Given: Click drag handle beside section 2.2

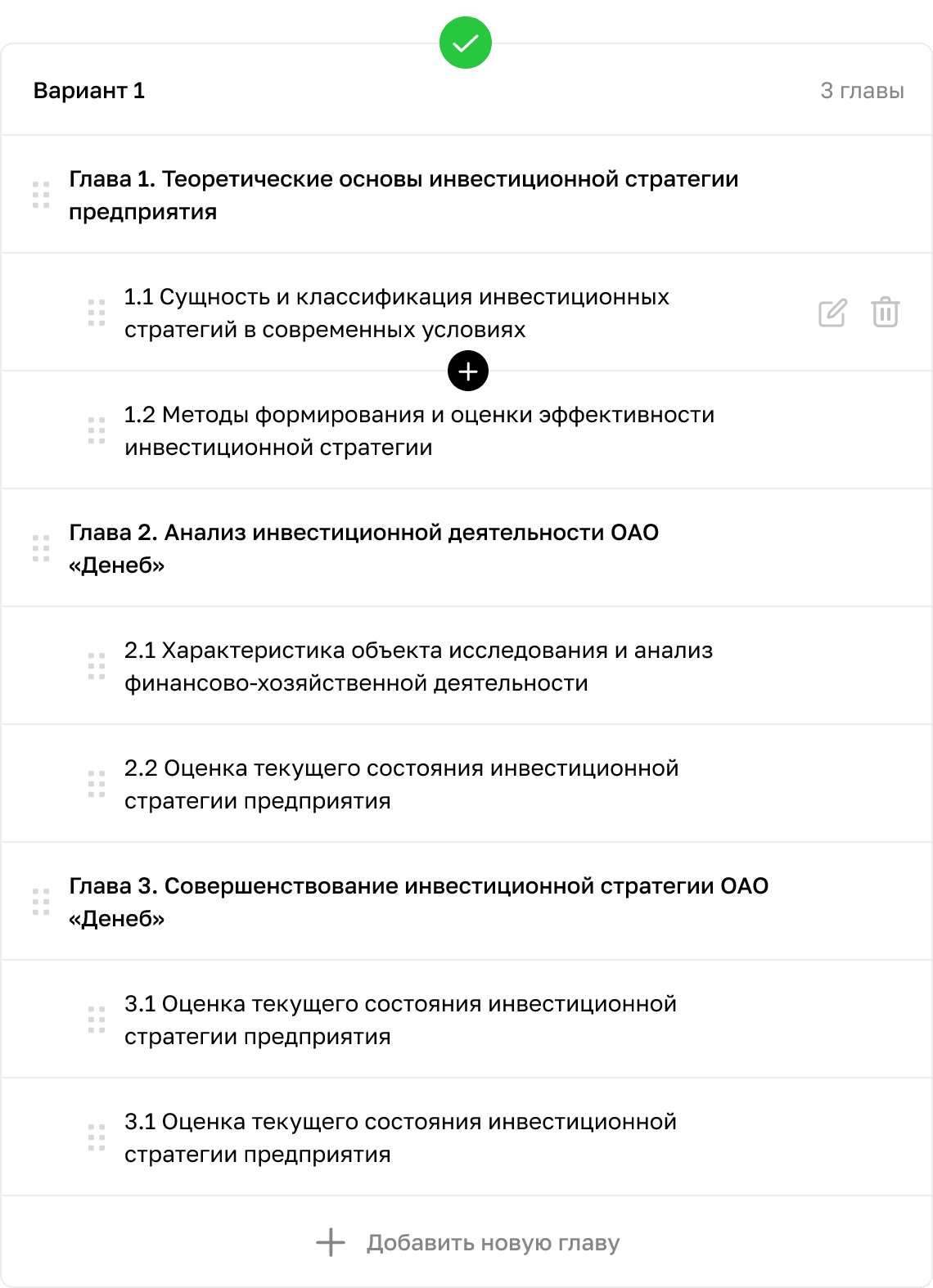Looking at the screenshot, I should [97, 784].
